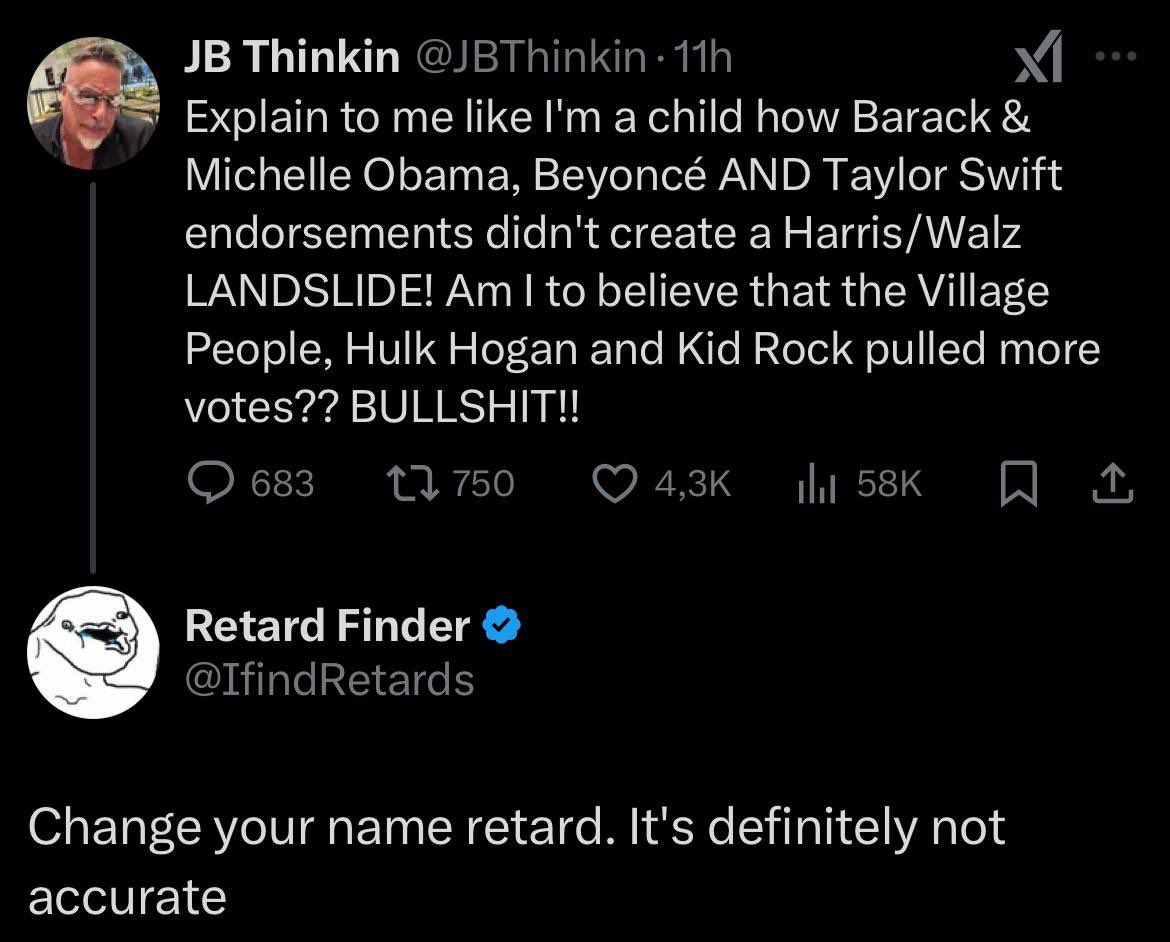Repost the JB Thinkin tweet
This screenshot has width=1170, height=942.
coord(408,484)
